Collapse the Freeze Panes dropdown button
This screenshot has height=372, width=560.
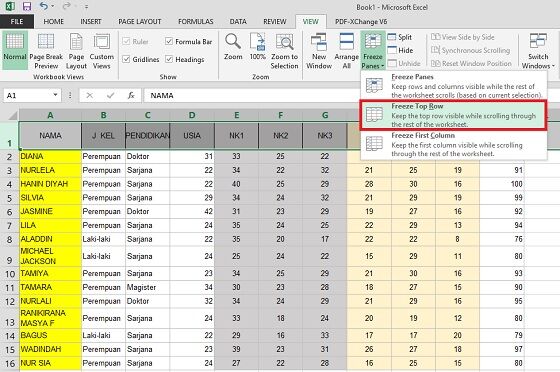(372, 51)
